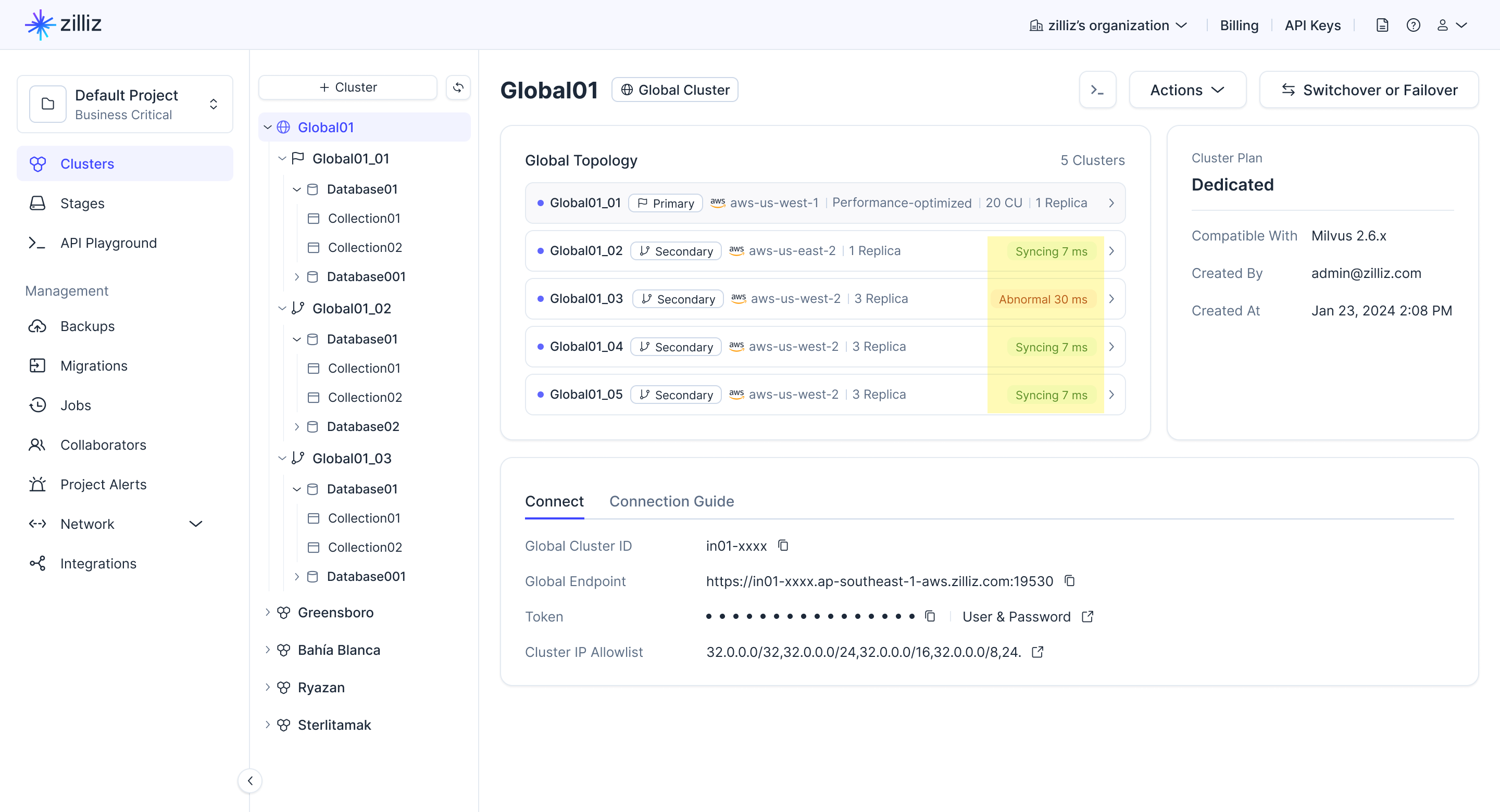Open the Global01_03 abnormal cluster row

pyautogui.click(x=824, y=299)
